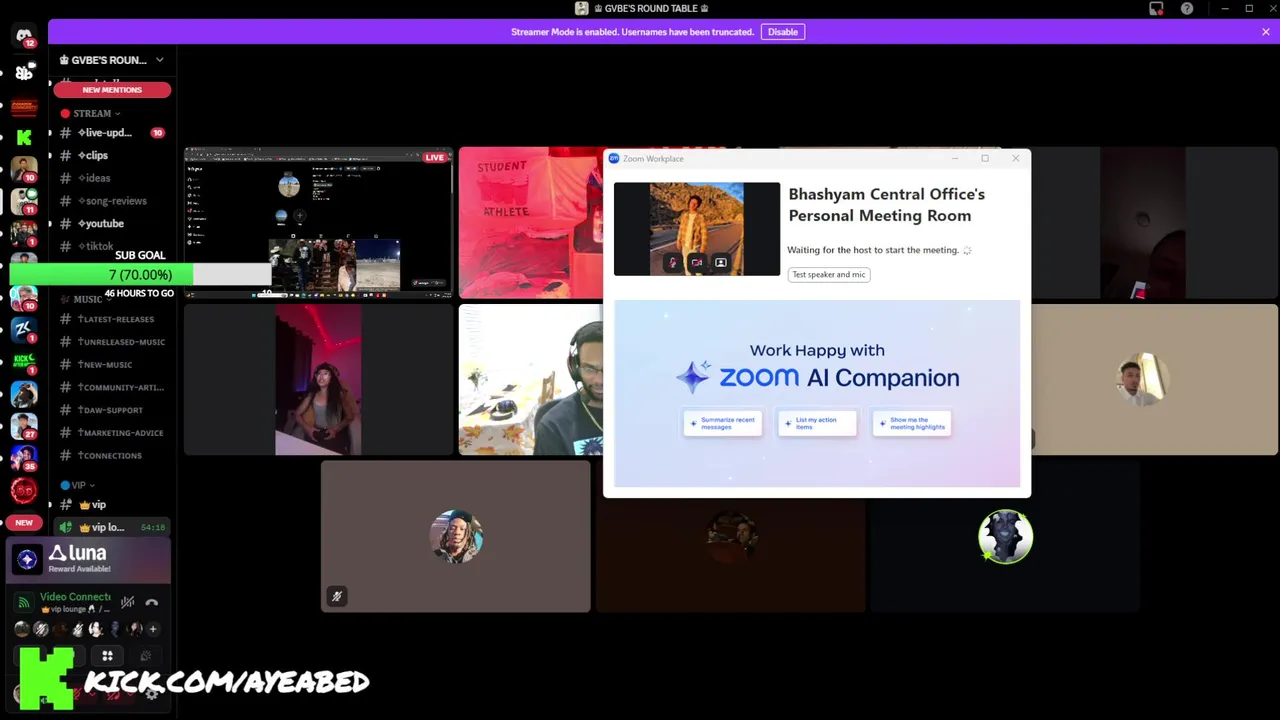1280x720 pixels.
Task: Open Zoom preview virtual background icon
Action: (x=720, y=262)
